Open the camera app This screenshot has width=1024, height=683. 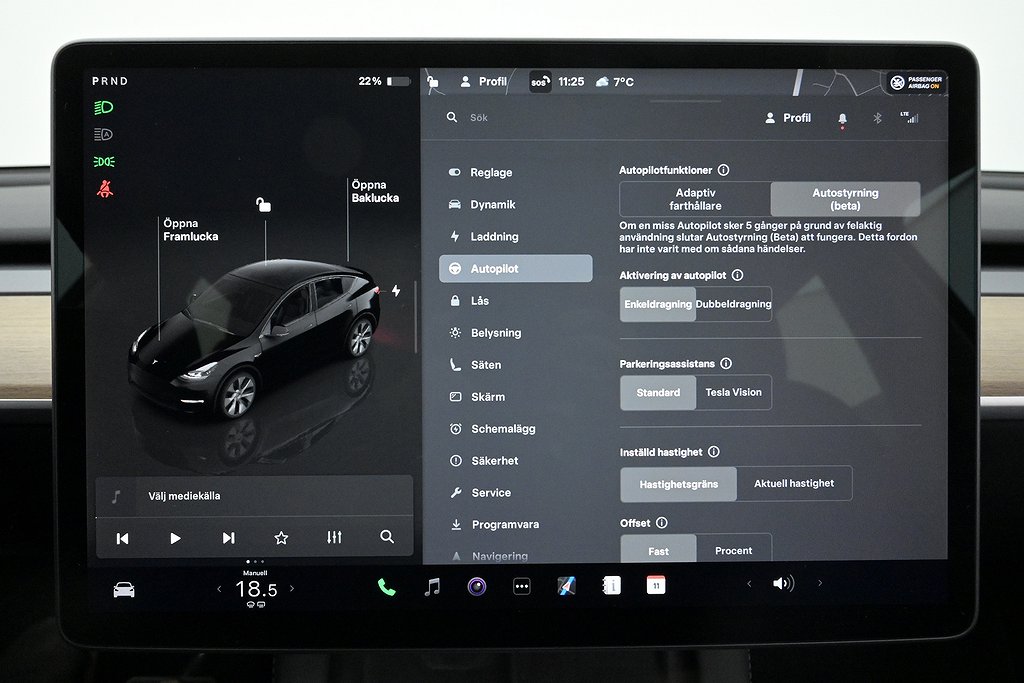[x=477, y=586]
